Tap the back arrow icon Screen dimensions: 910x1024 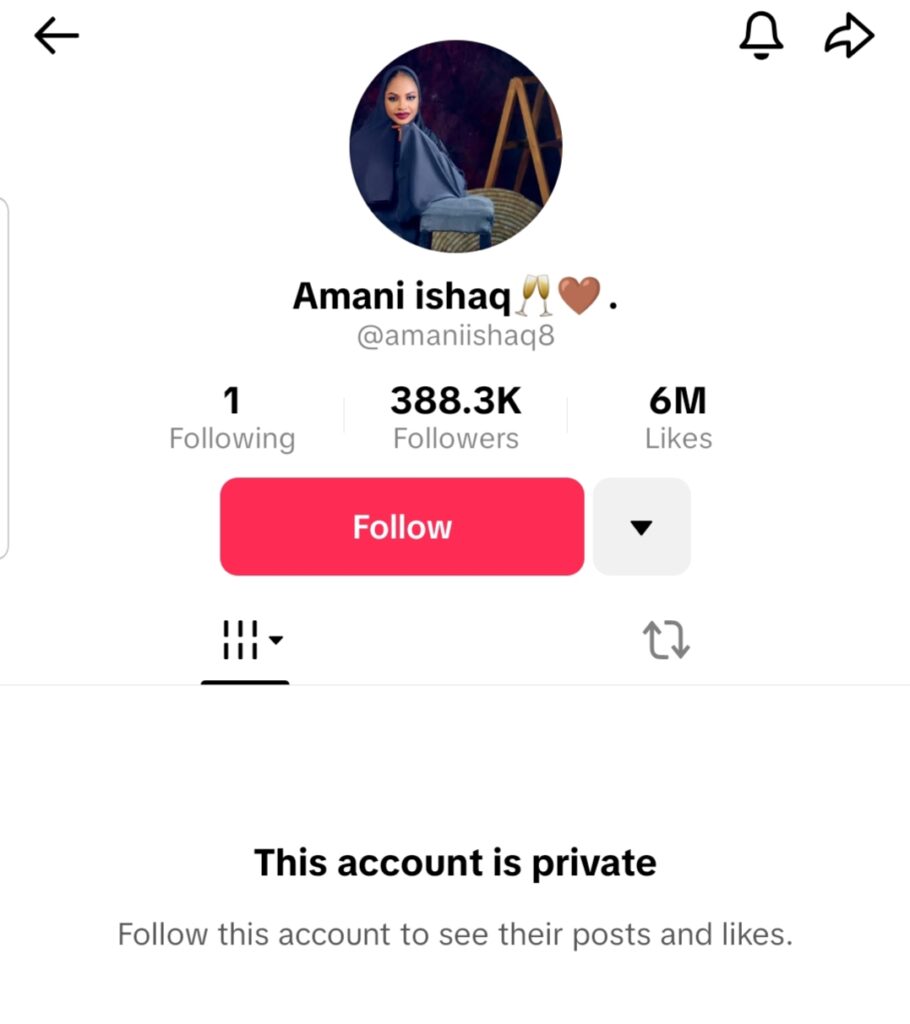pos(56,37)
